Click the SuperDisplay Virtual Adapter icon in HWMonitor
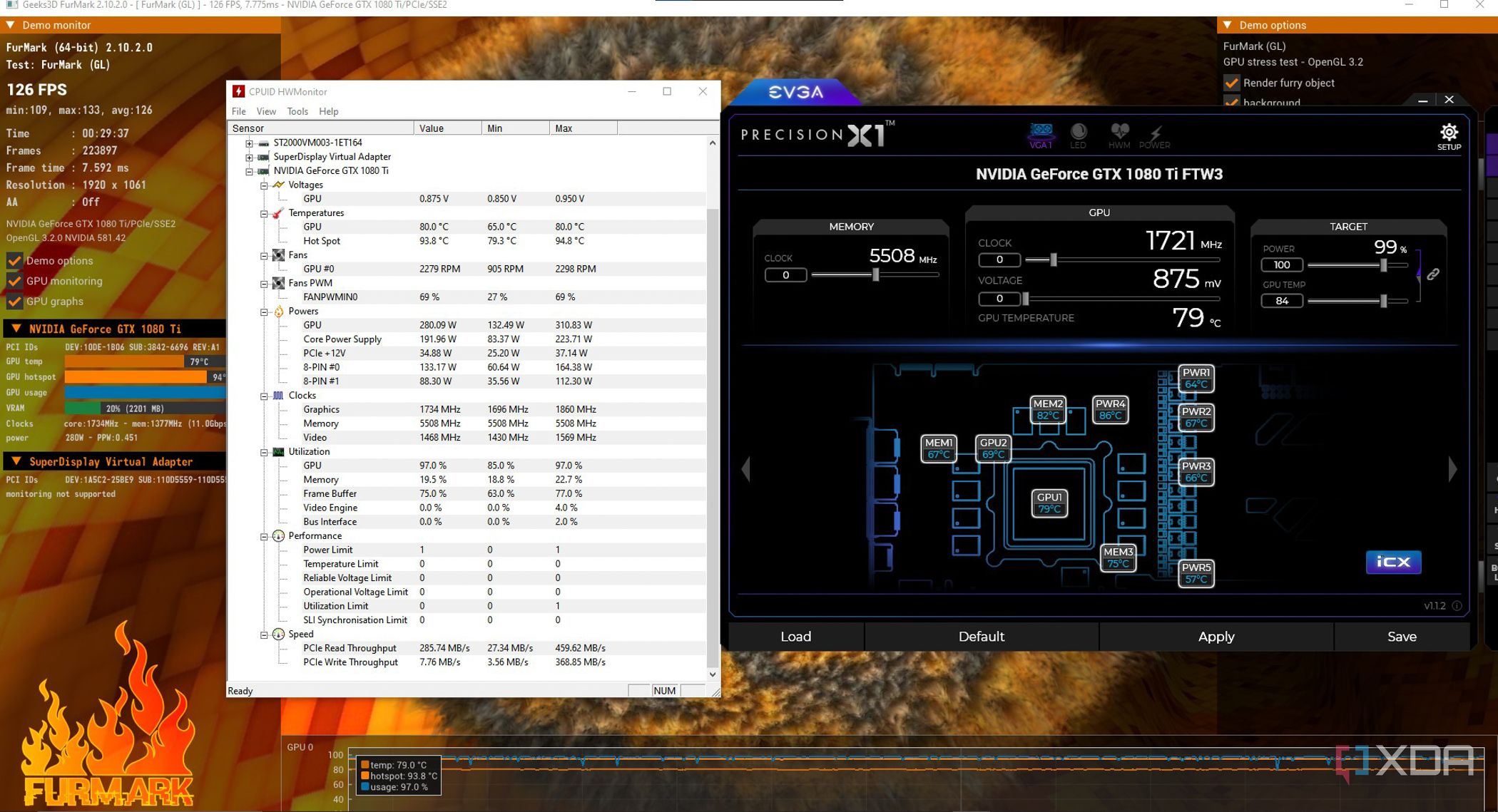 [x=263, y=157]
